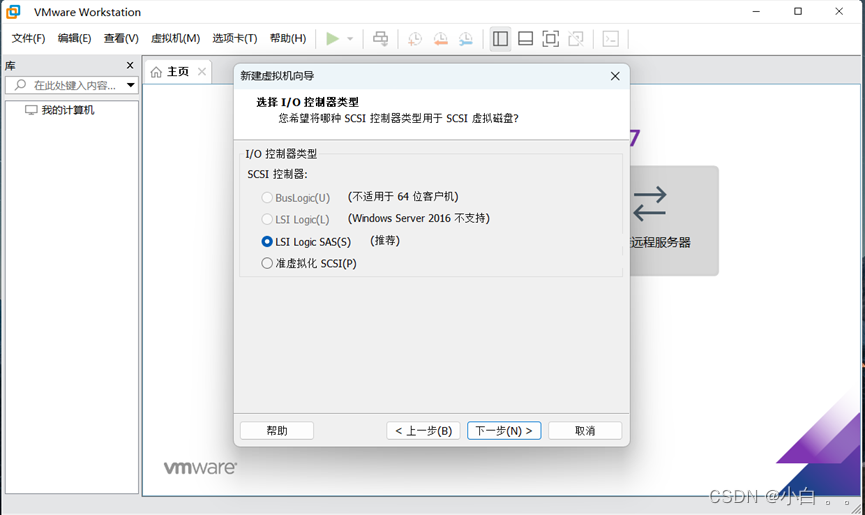The image size is (865, 515).
Task: Expand the library search dropdown arrow
Action: pos(131,85)
